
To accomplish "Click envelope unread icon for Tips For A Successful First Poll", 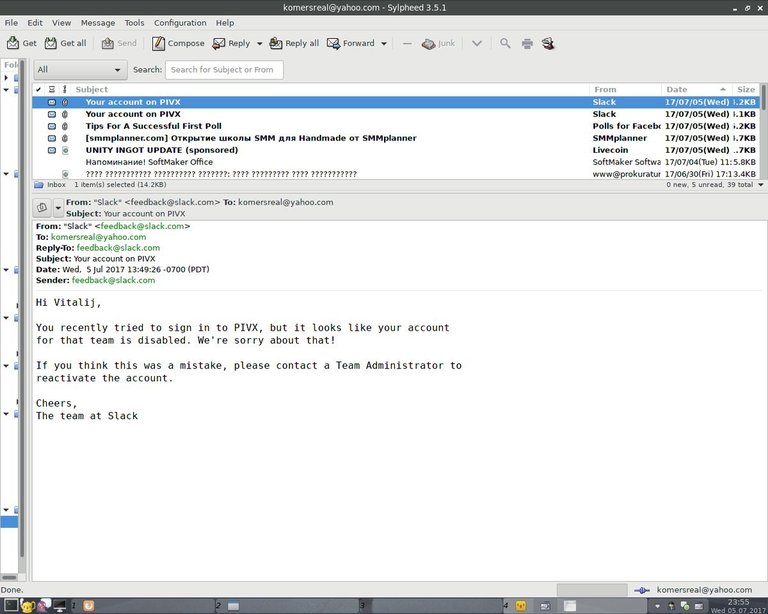I will 51,126.
